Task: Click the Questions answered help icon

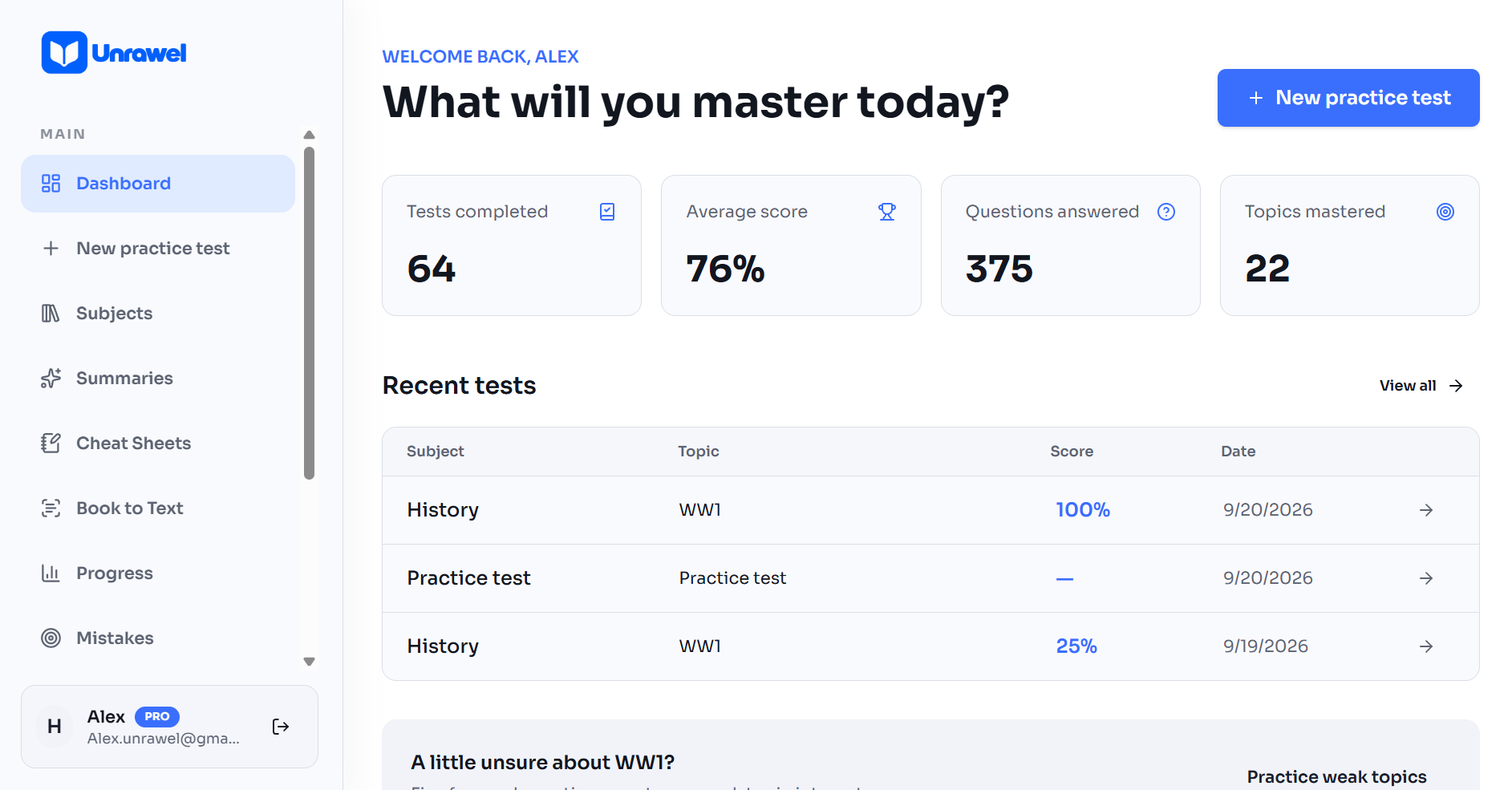Action: pos(1166,212)
